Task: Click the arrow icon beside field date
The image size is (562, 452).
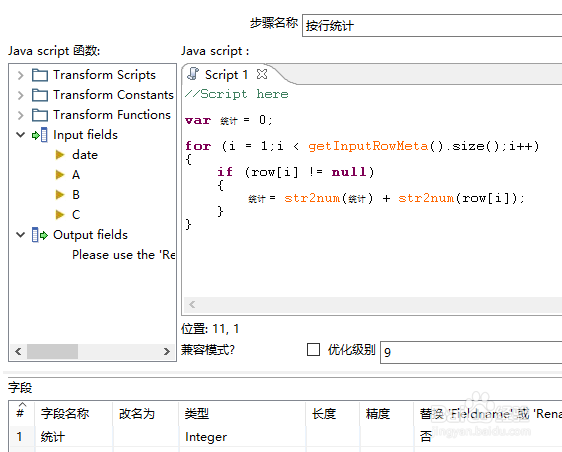Action: [60, 155]
